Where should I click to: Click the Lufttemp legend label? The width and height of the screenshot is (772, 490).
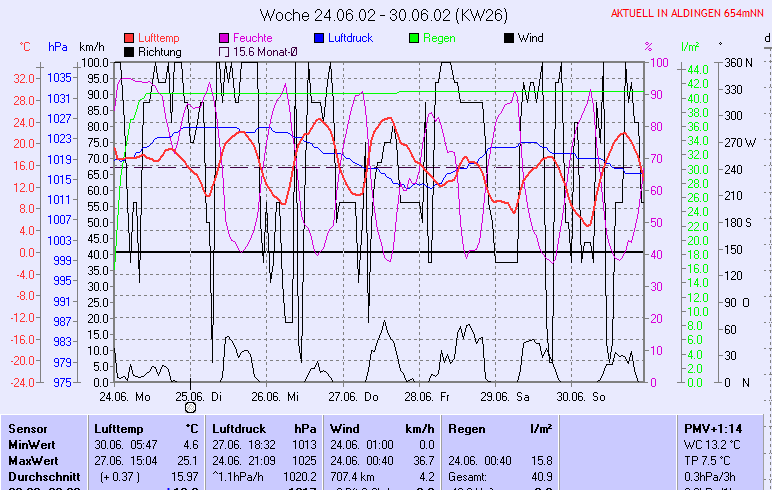pos(159,38)
